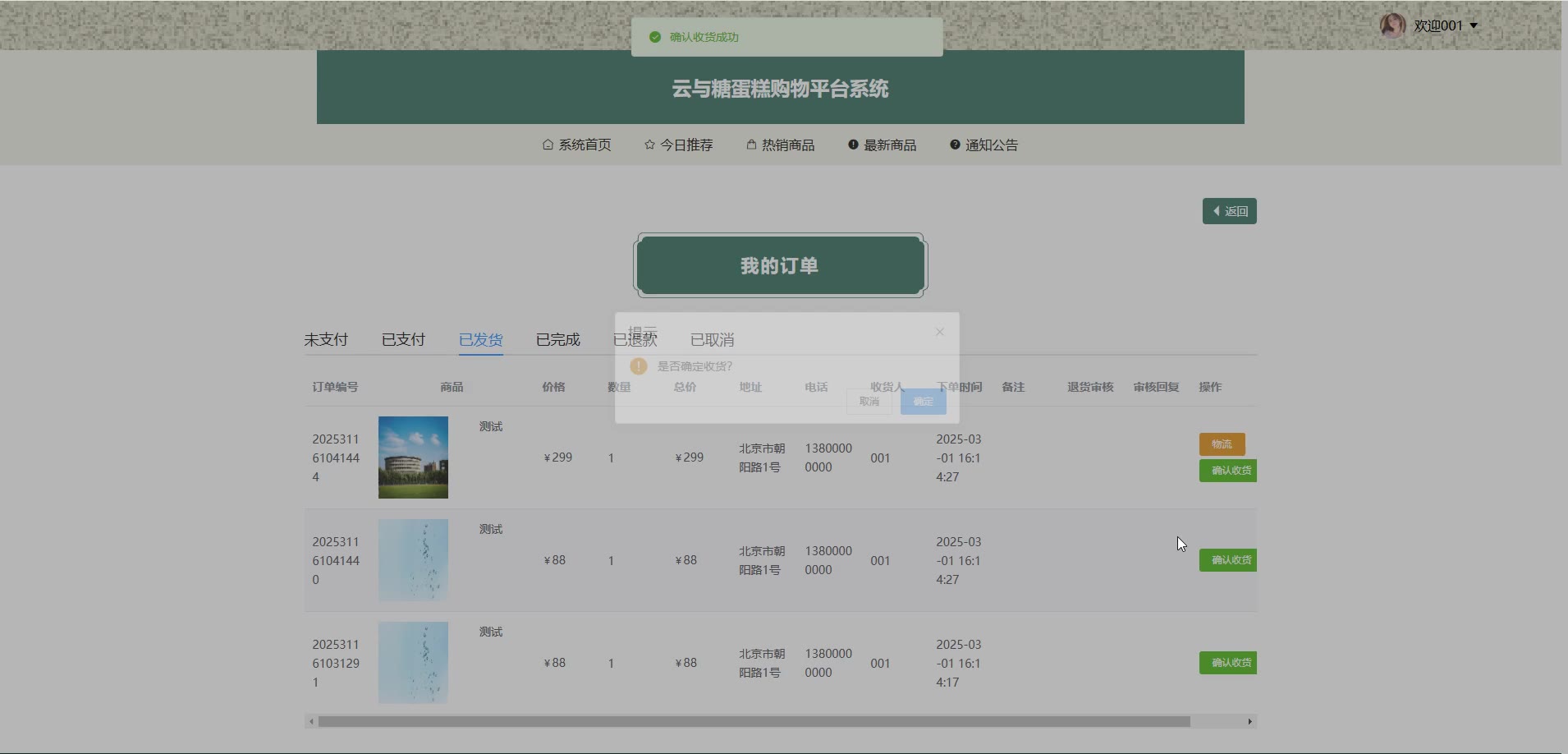The width and height of the screenshot is (1568, 754).
Task: Open the 已完成 orders tab
Action: tap(557, 339)
